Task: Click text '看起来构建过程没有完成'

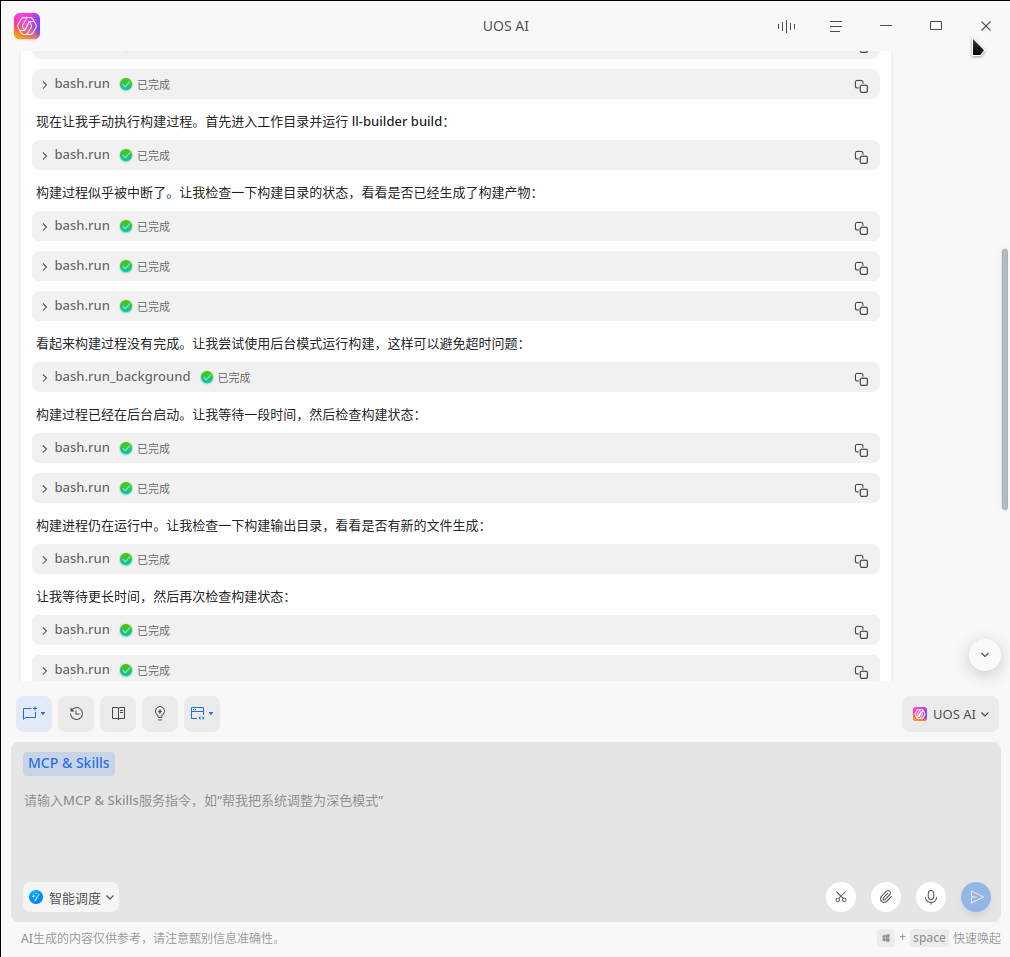Action: tap(108, 344)
